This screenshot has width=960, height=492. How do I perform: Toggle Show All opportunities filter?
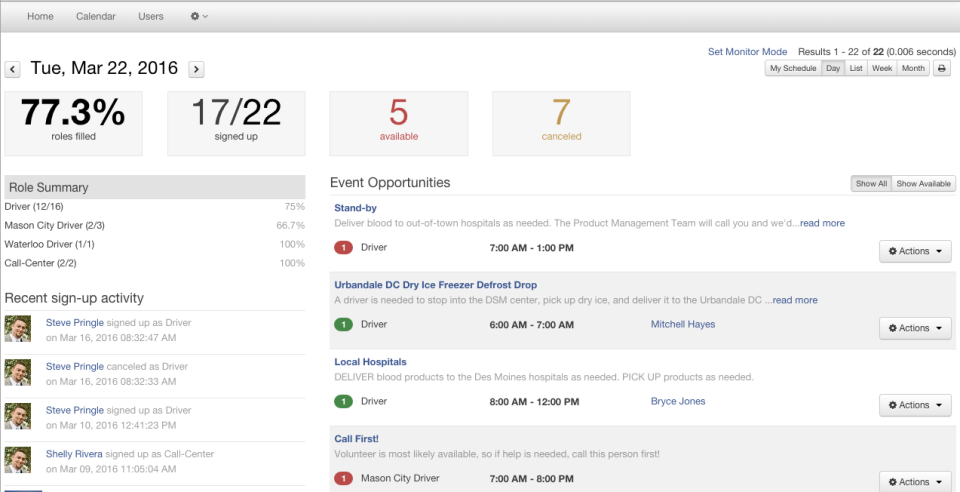coord(871,184)
